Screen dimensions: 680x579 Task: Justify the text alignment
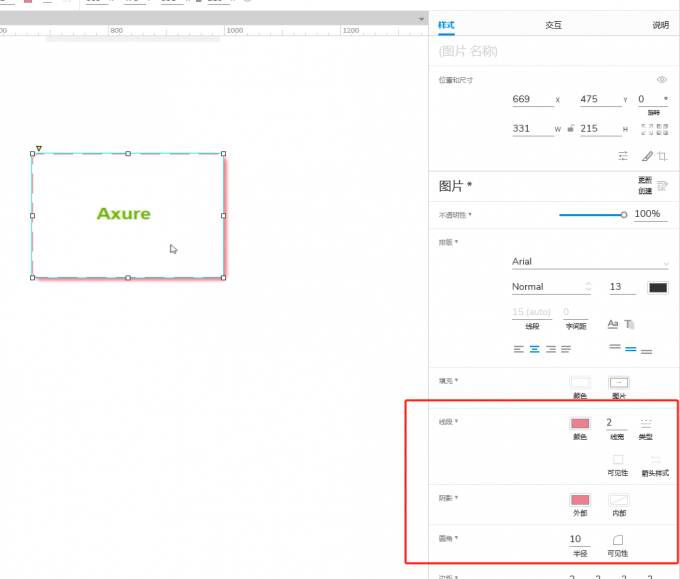tap(566, 349)
